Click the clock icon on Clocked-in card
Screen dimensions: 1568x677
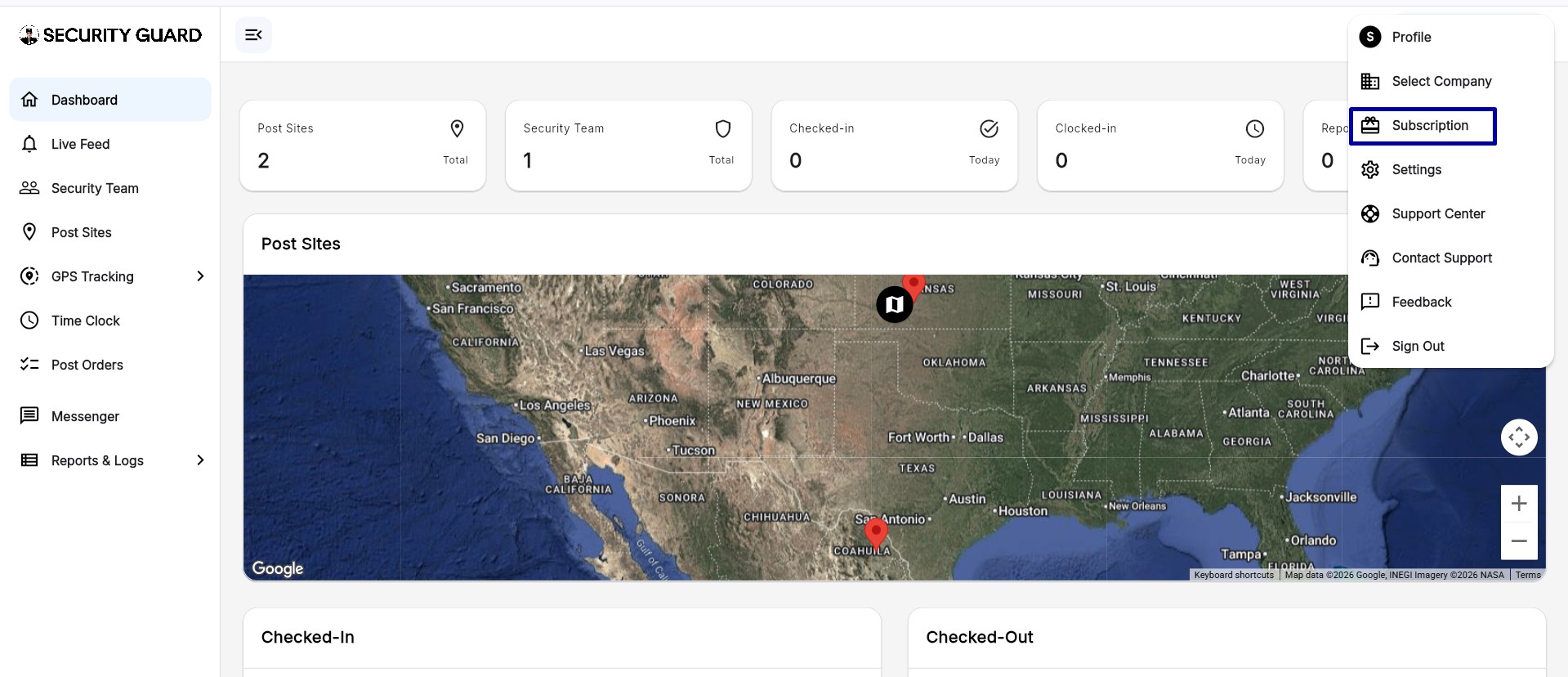(1255, 128)
